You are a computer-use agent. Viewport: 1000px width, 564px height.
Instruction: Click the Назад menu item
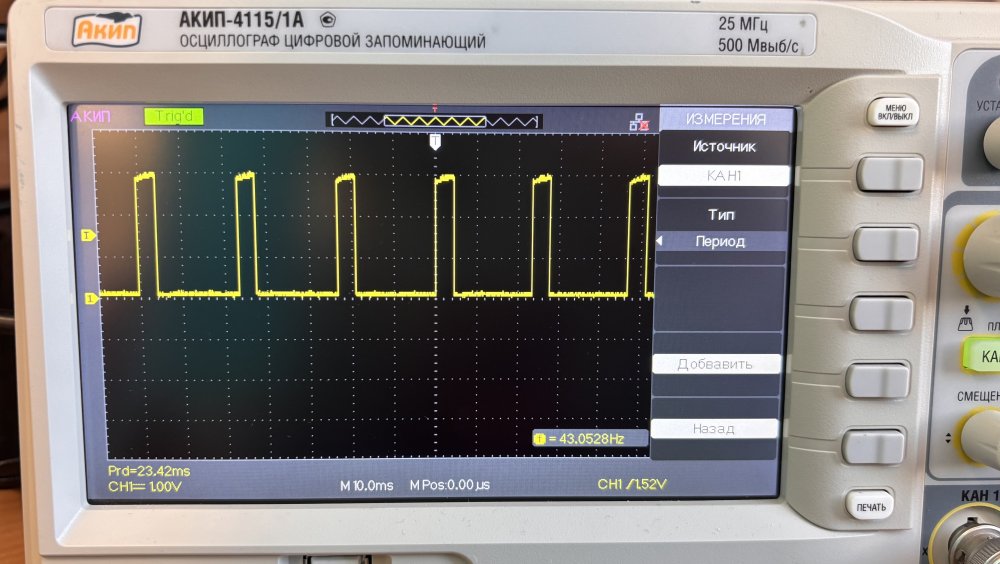tap(714, 429)
